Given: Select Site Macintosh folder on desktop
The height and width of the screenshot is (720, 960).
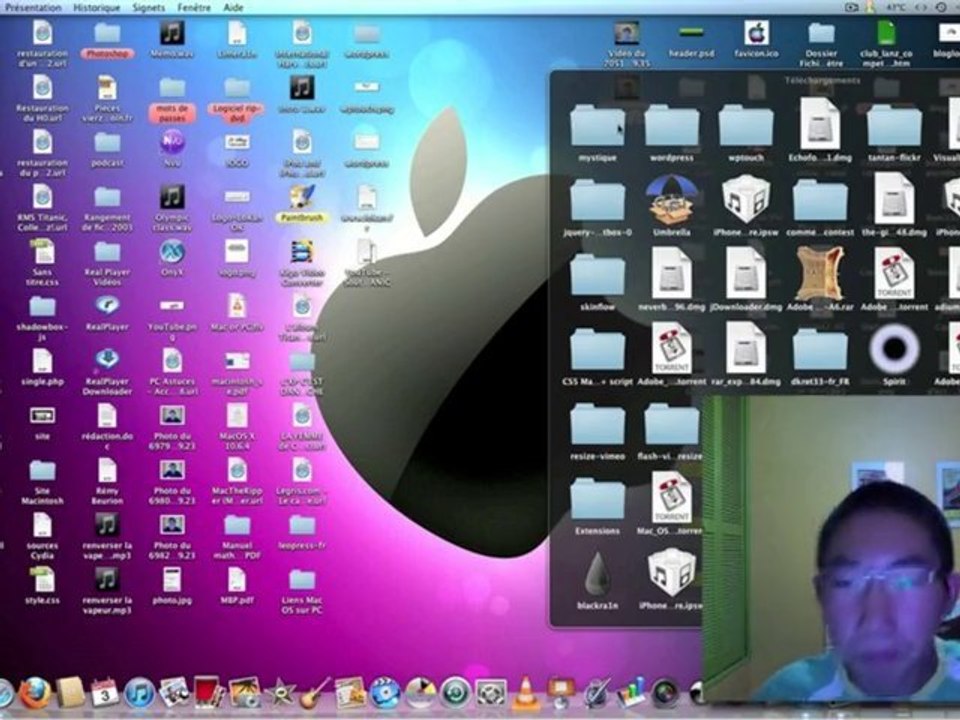Looking at the screenshot, I should pos(42,471).
